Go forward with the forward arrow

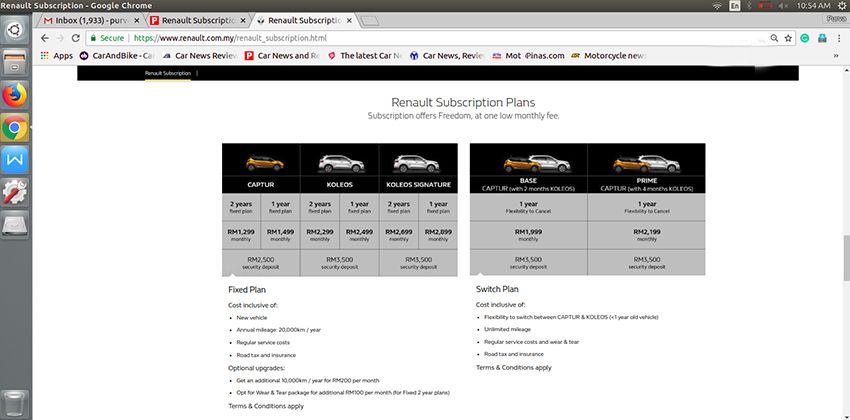click(60, 38)
